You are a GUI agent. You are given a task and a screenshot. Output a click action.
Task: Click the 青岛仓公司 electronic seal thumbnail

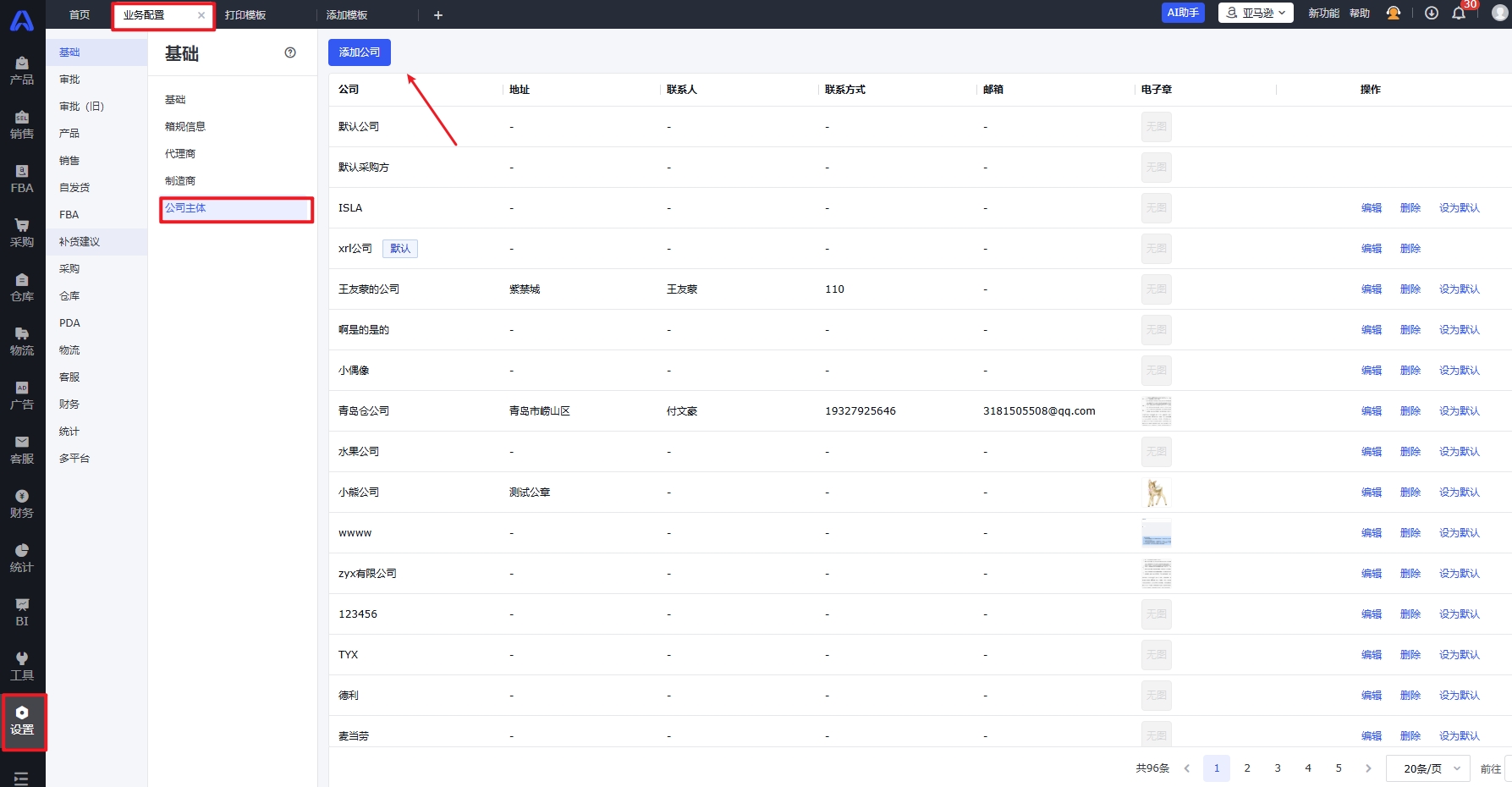tap(1156, 411)
